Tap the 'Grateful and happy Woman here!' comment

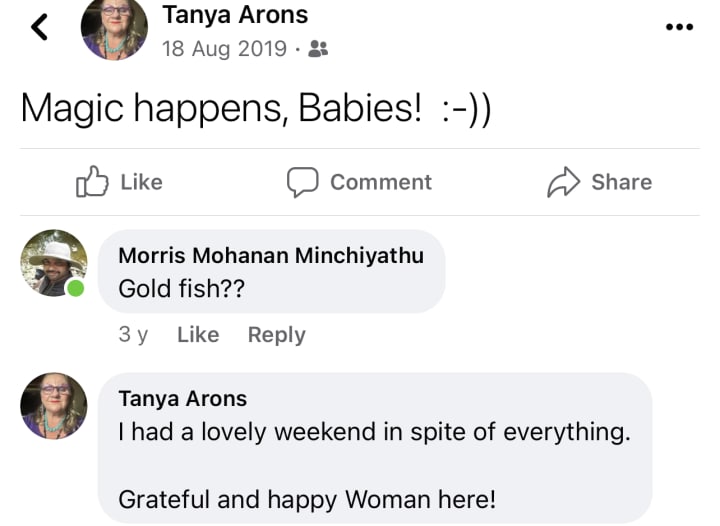pos(307,499)
